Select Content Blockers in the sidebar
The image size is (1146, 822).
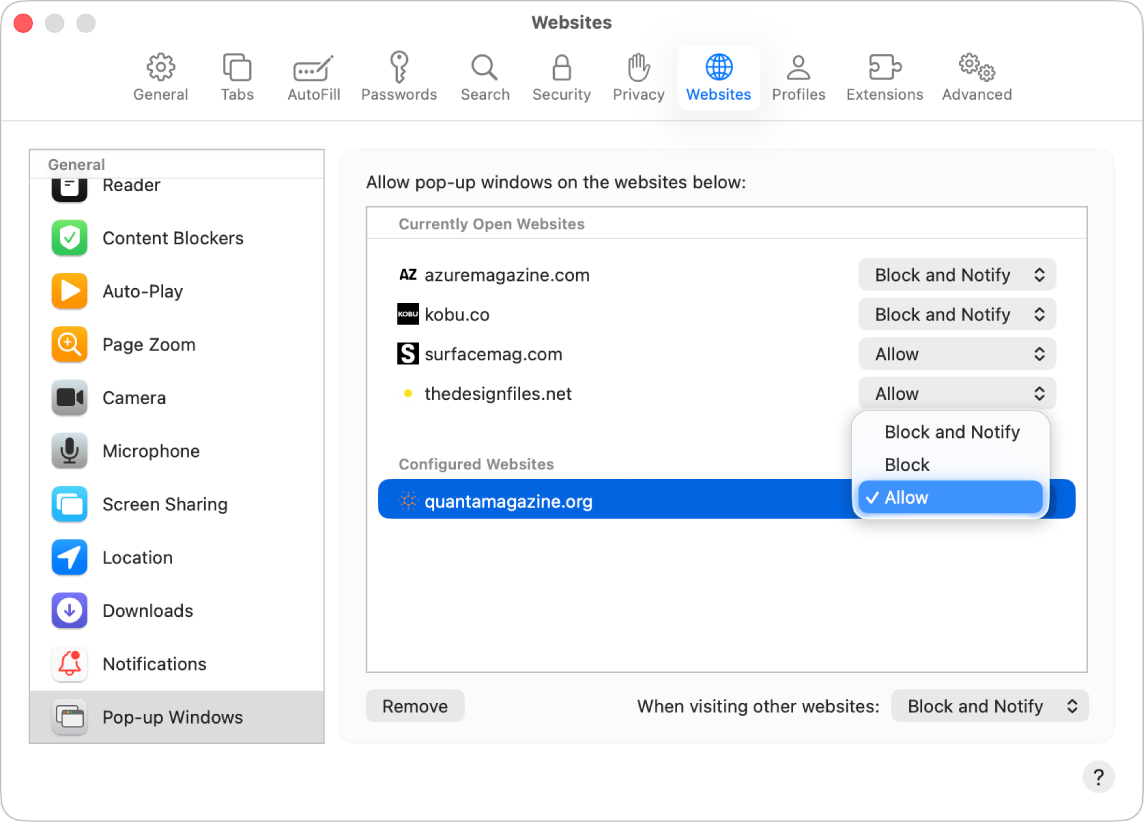(172, 238)
